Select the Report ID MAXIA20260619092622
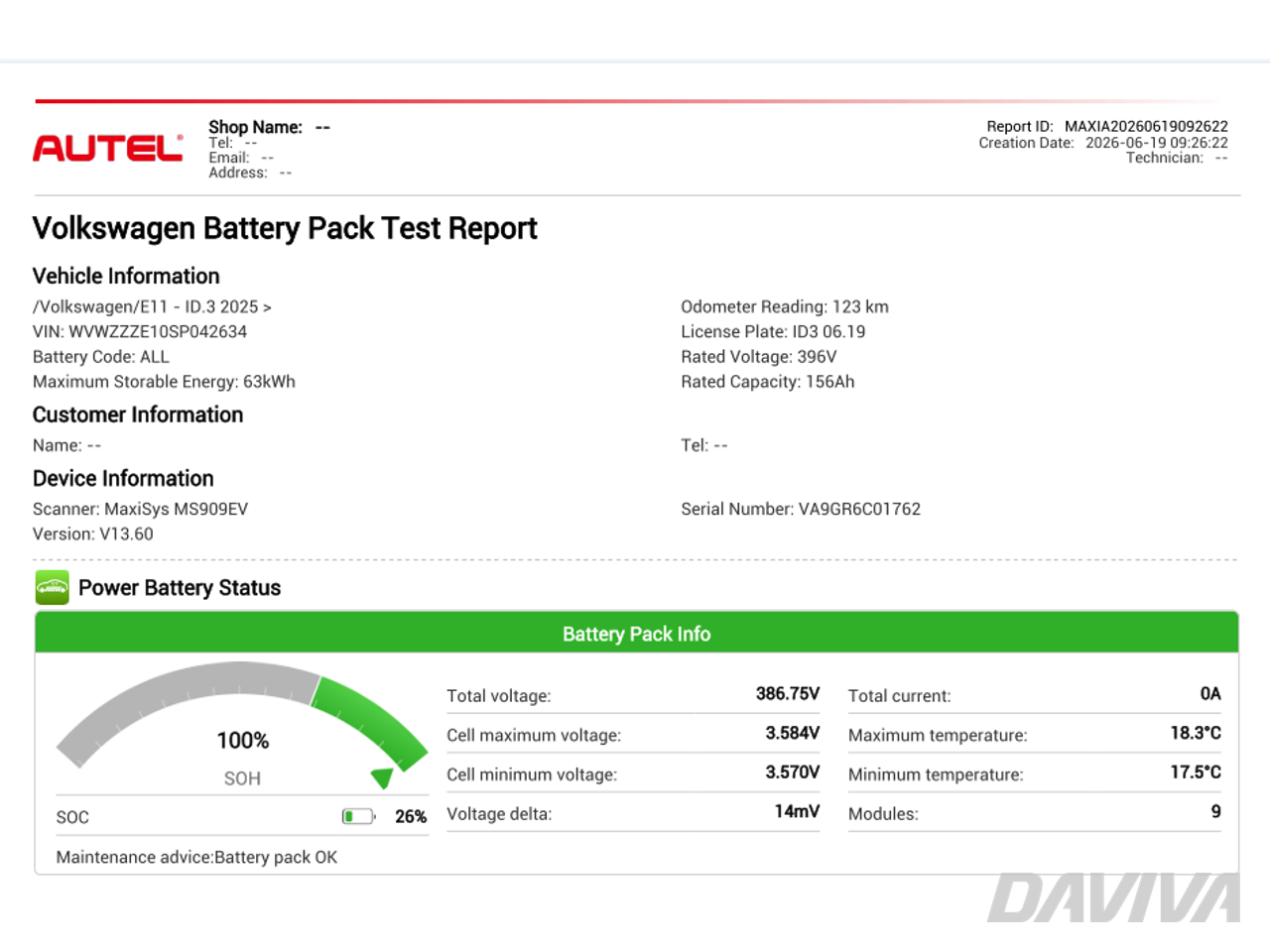 coord(1107,126)
